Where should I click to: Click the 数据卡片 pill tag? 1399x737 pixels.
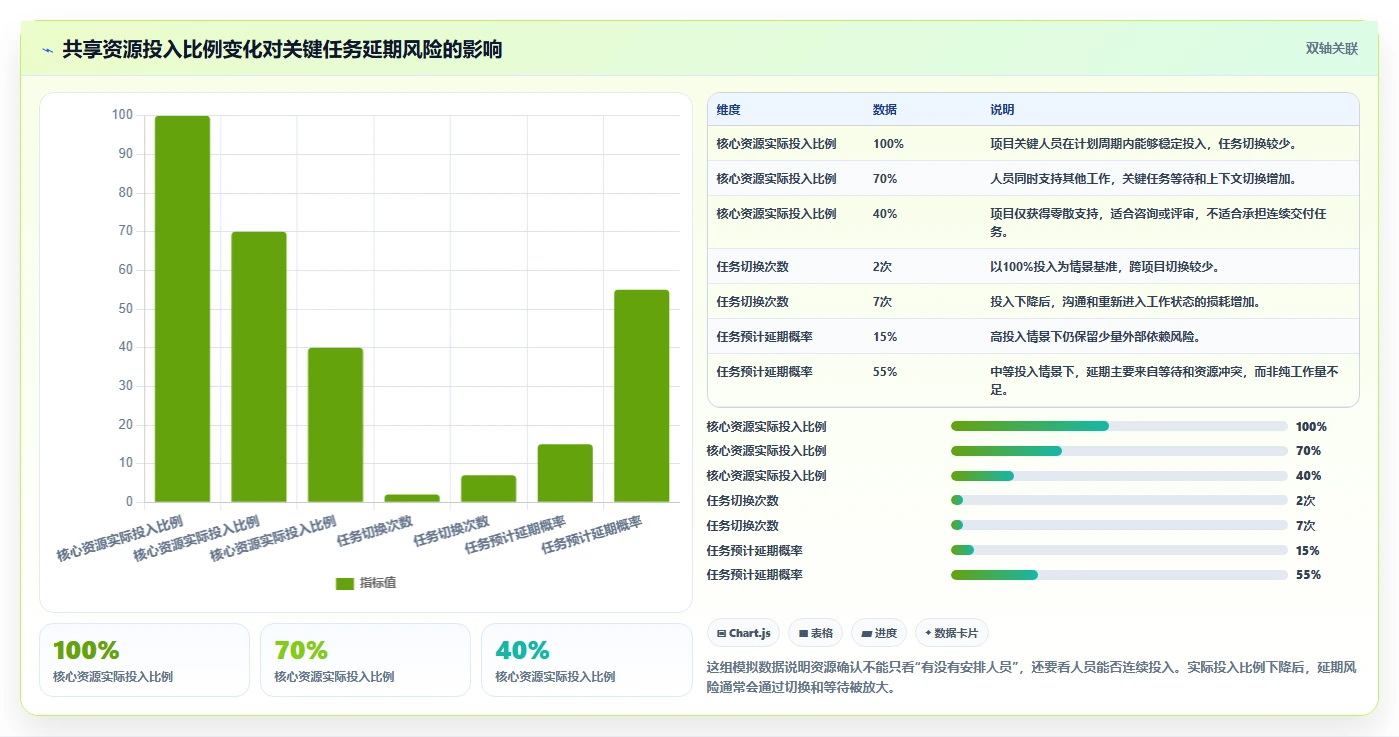952,633
